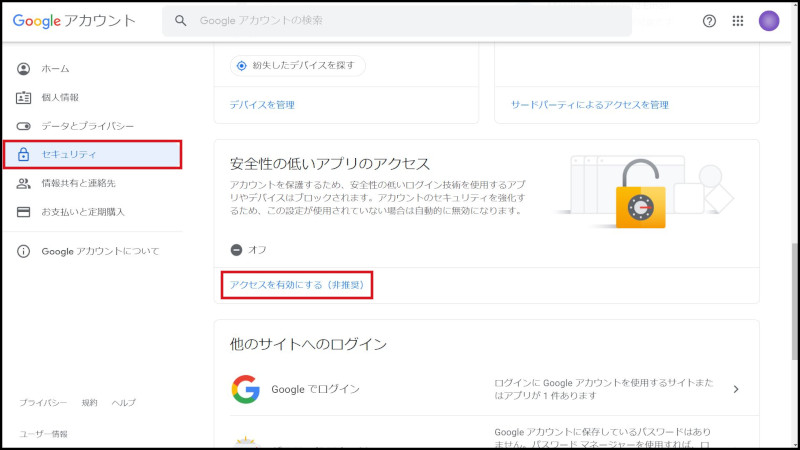Expand the Google でログイン row chevron
This screenshot has height=450, width=800.
[736, 389]
